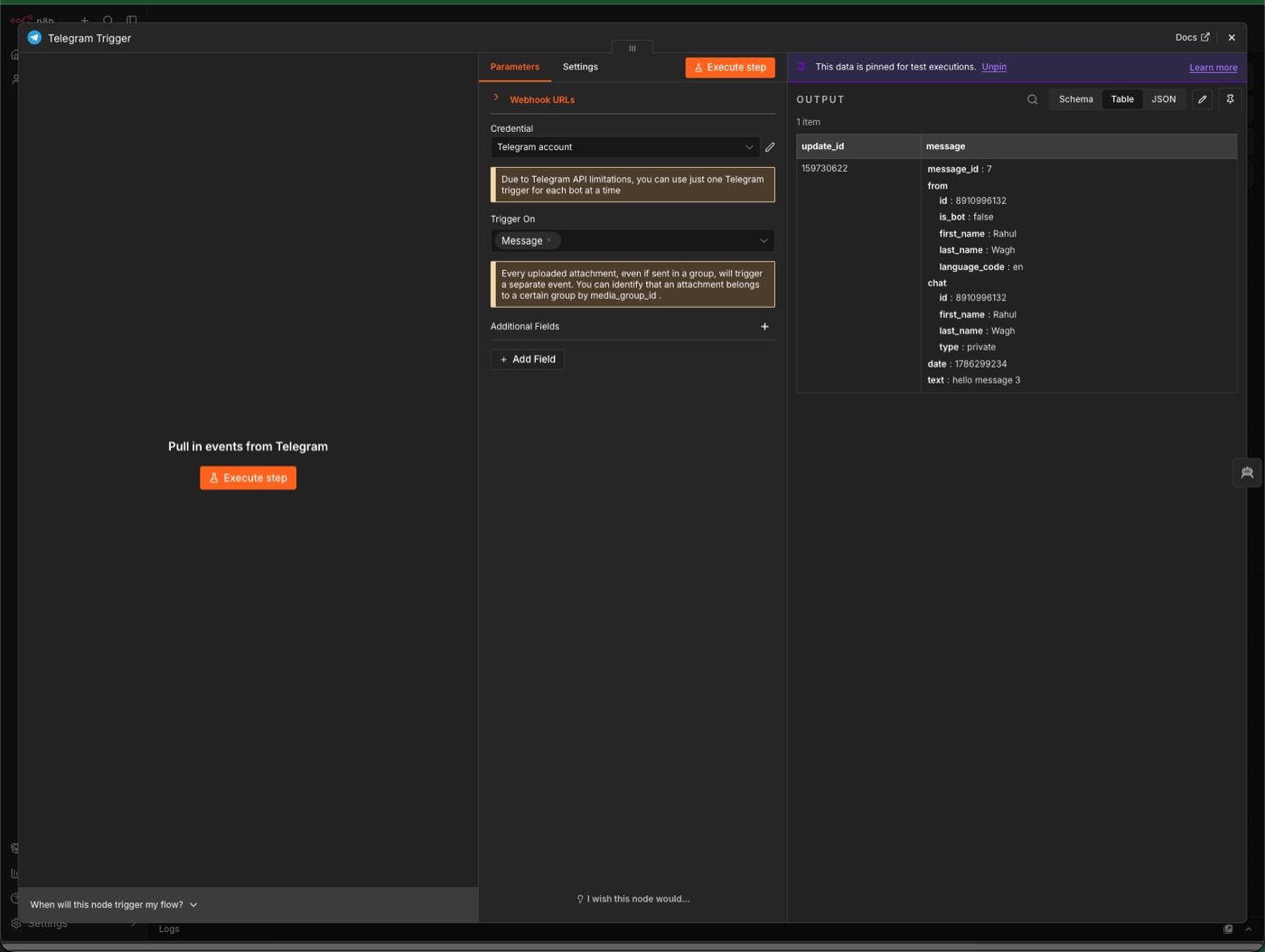This screenshot has height=952, width=1265.
Task: Click Execute step button under Pull in events
Action: (x=248, y=478)
